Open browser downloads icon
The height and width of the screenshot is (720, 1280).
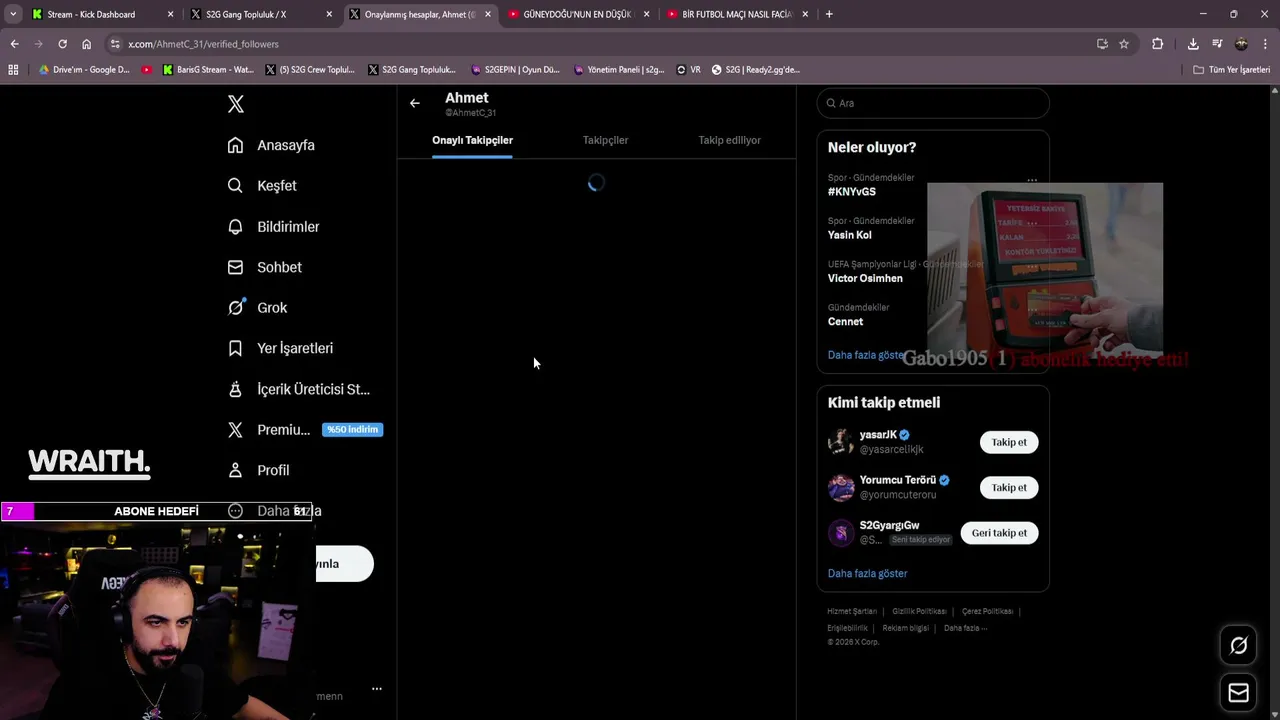point(1193,44)
